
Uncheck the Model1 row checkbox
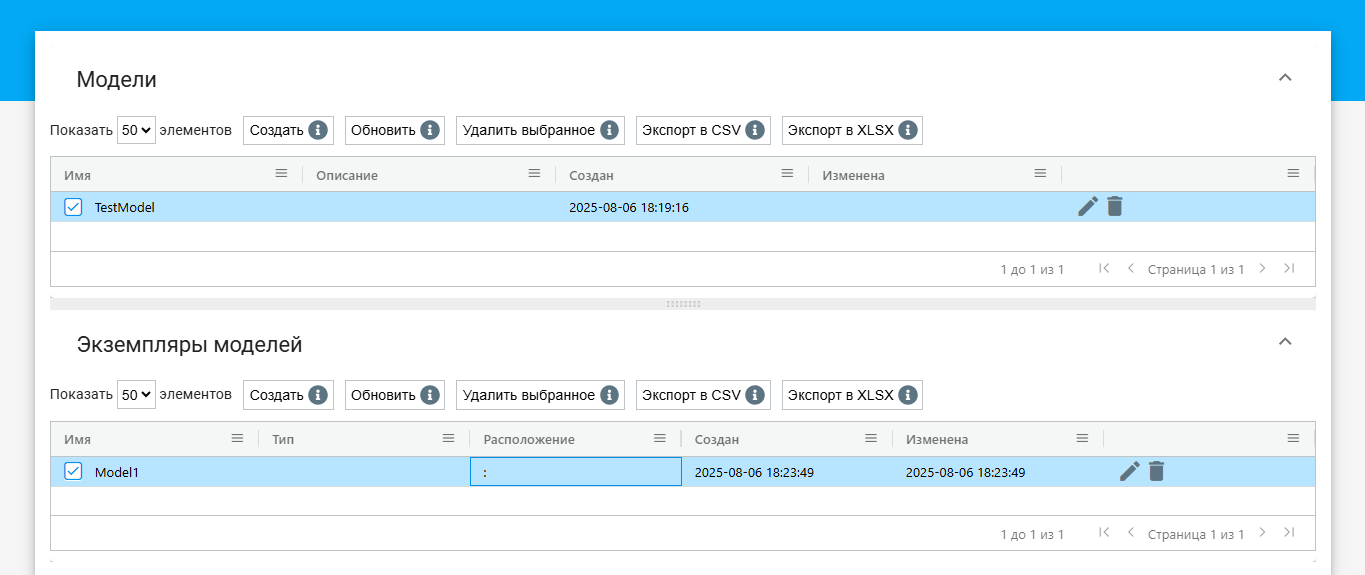click(x=73, y=472)
